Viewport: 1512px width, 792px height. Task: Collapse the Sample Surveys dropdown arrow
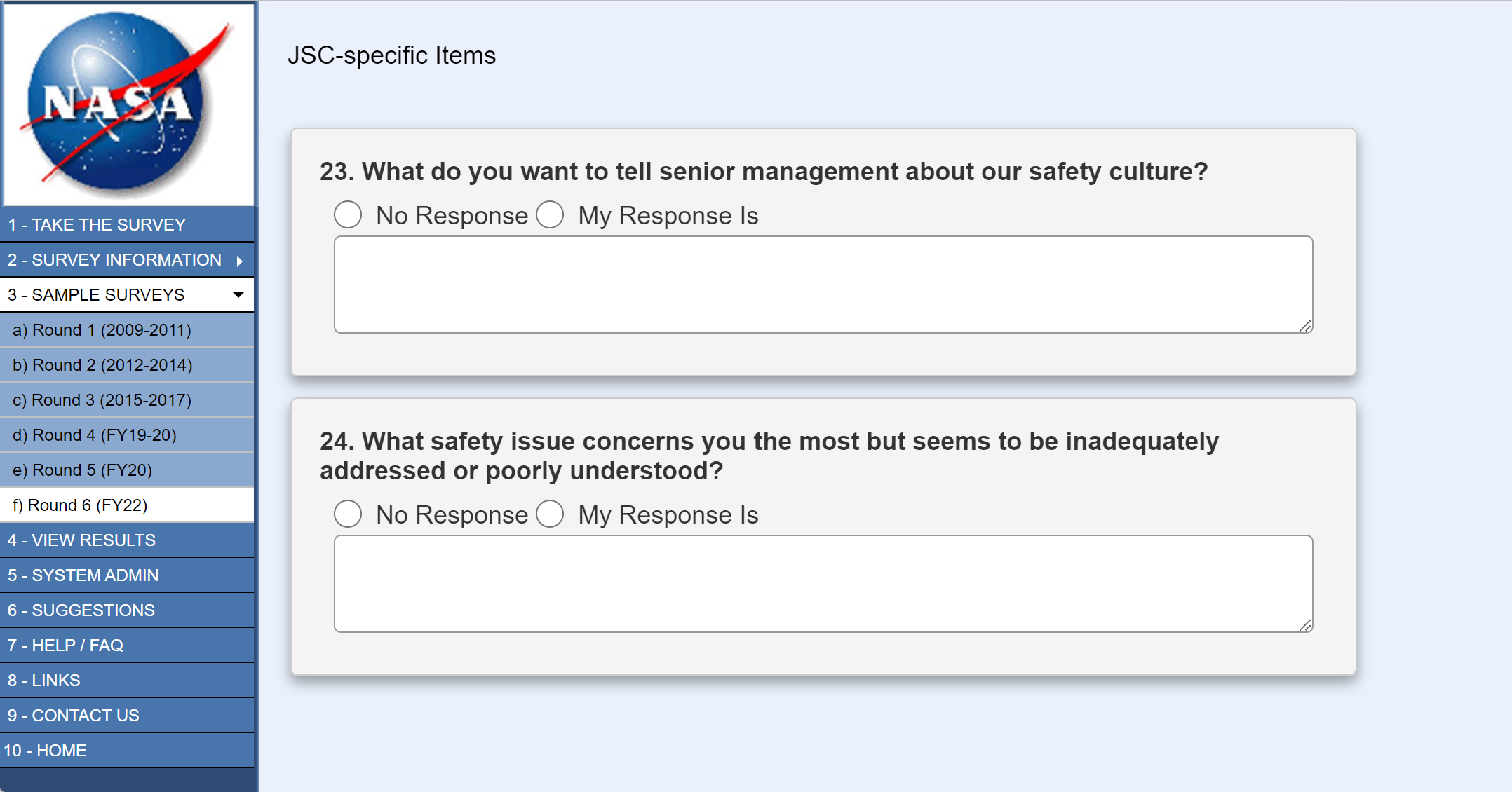point(238,295)
